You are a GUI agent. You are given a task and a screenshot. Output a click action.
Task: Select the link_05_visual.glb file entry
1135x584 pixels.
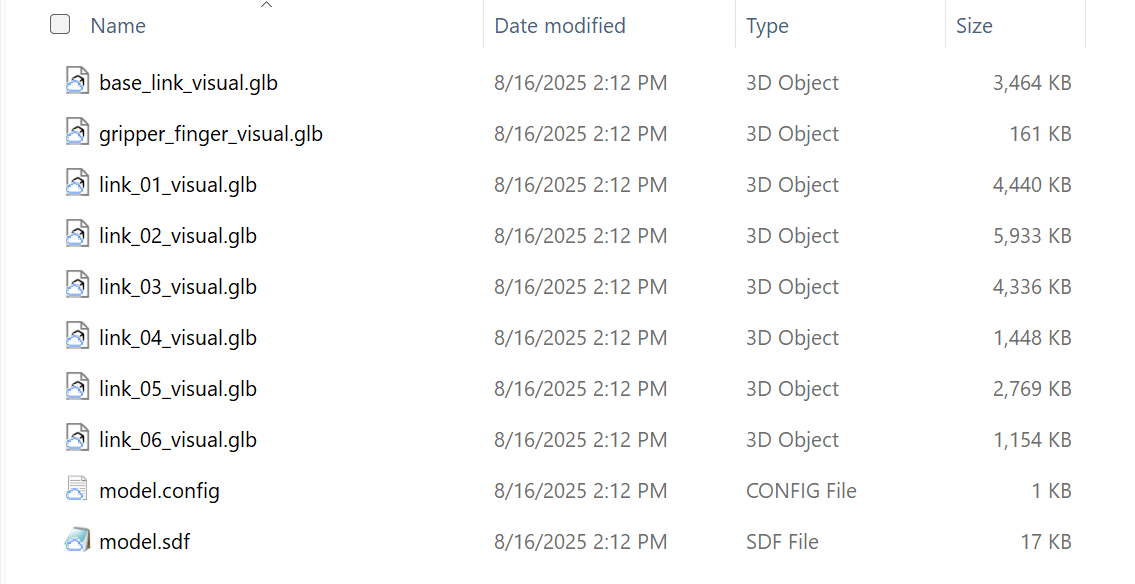click(x=177, y=388)
